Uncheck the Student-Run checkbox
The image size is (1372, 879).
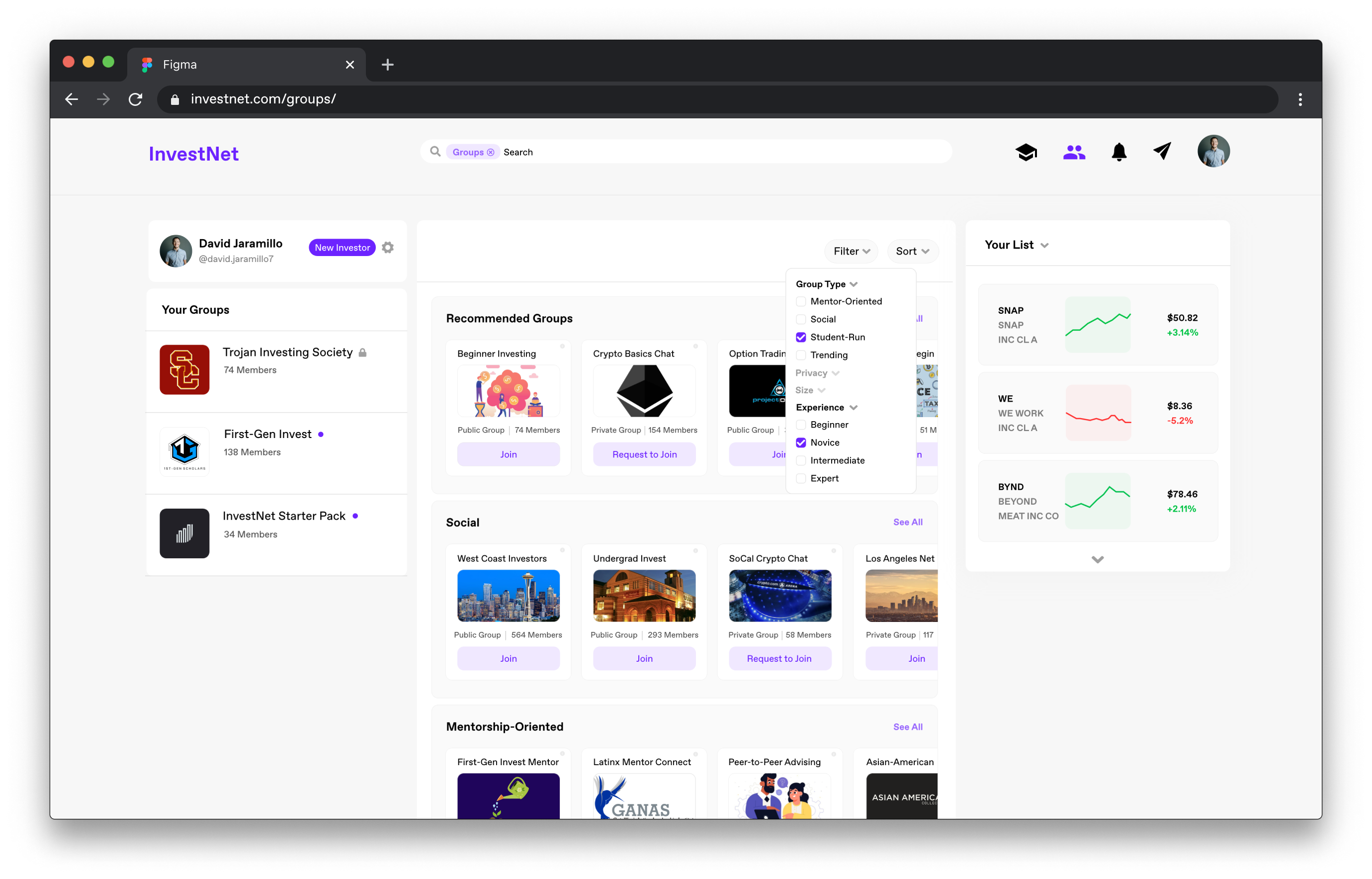click(801, 337)
